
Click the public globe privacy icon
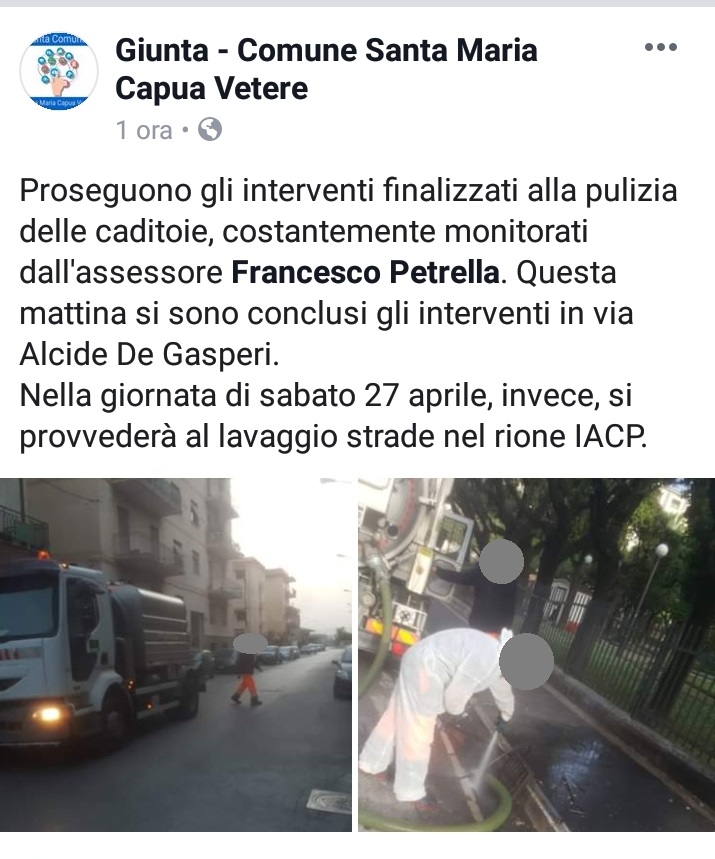point(210,130)
